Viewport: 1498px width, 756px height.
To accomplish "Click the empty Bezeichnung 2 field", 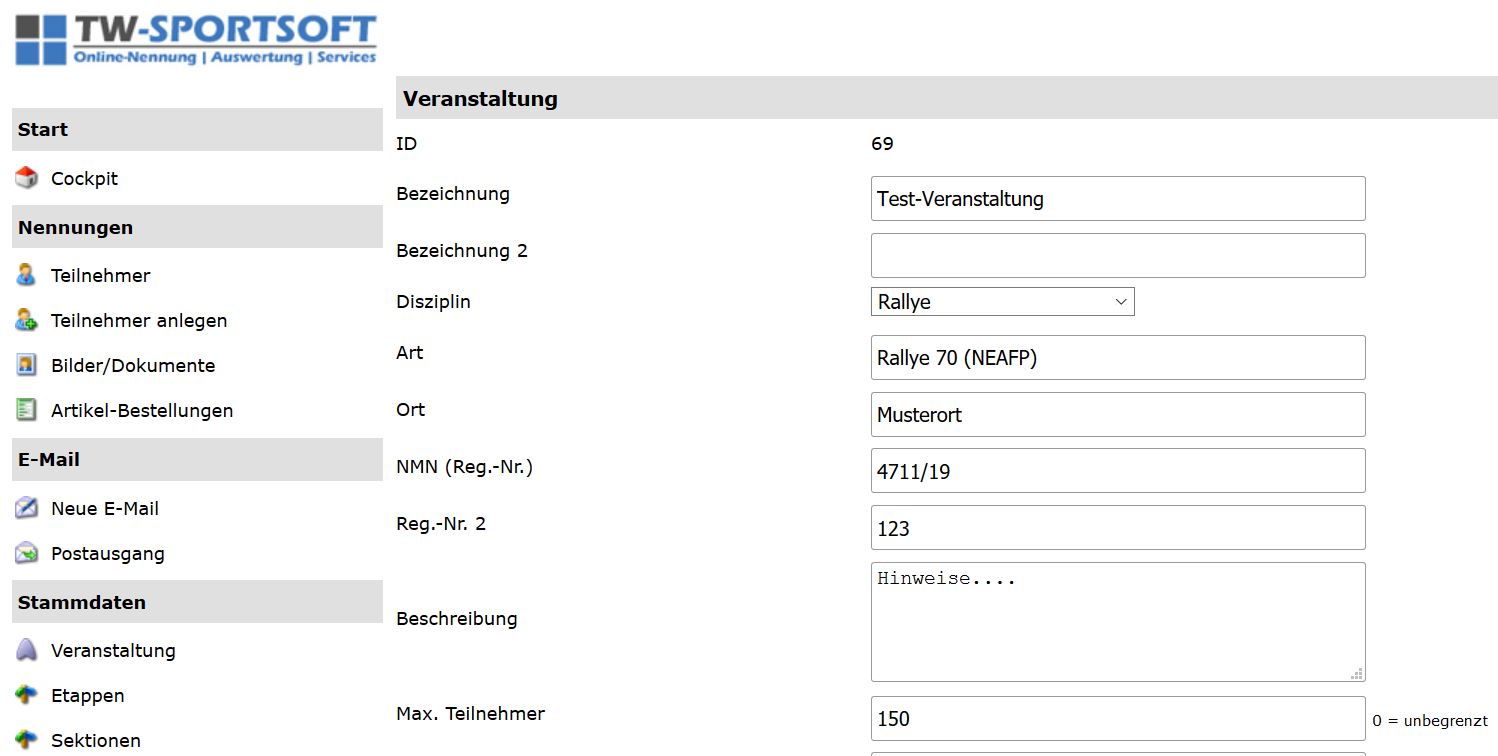I will (1117, 256).
